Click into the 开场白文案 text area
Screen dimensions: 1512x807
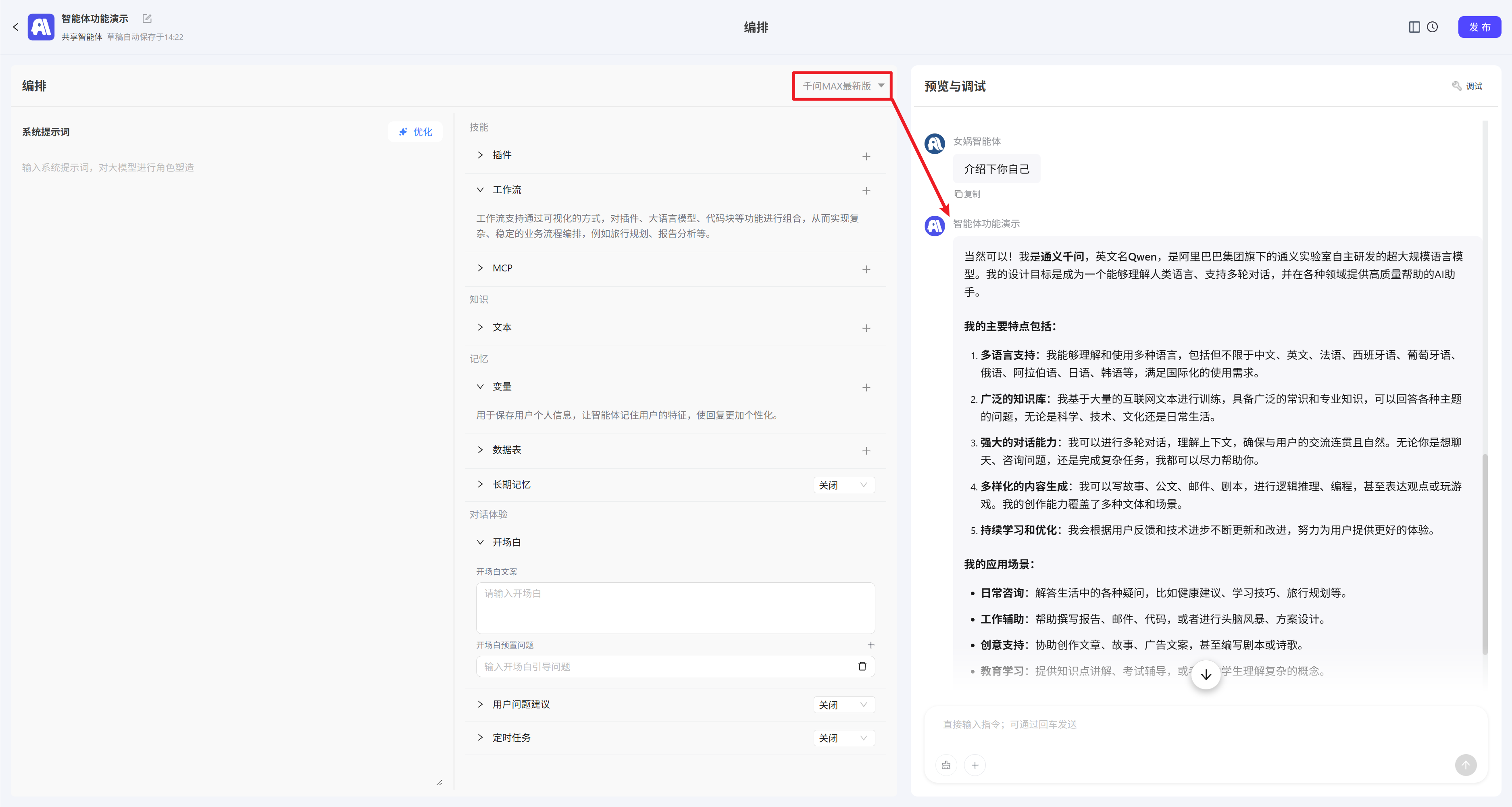(x=675, y=607)
